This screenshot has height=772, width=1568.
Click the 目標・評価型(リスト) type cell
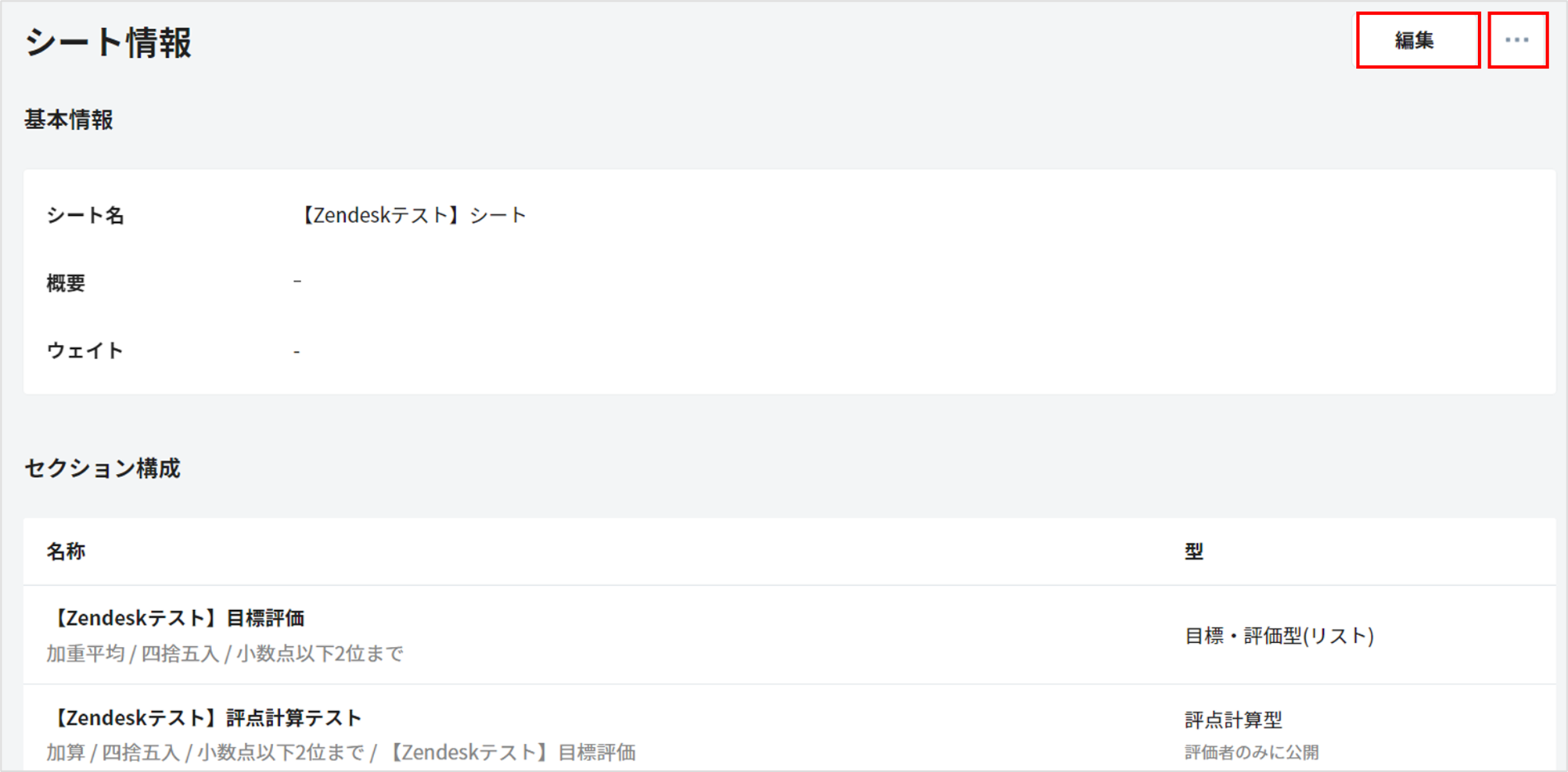pos(1279,635)
